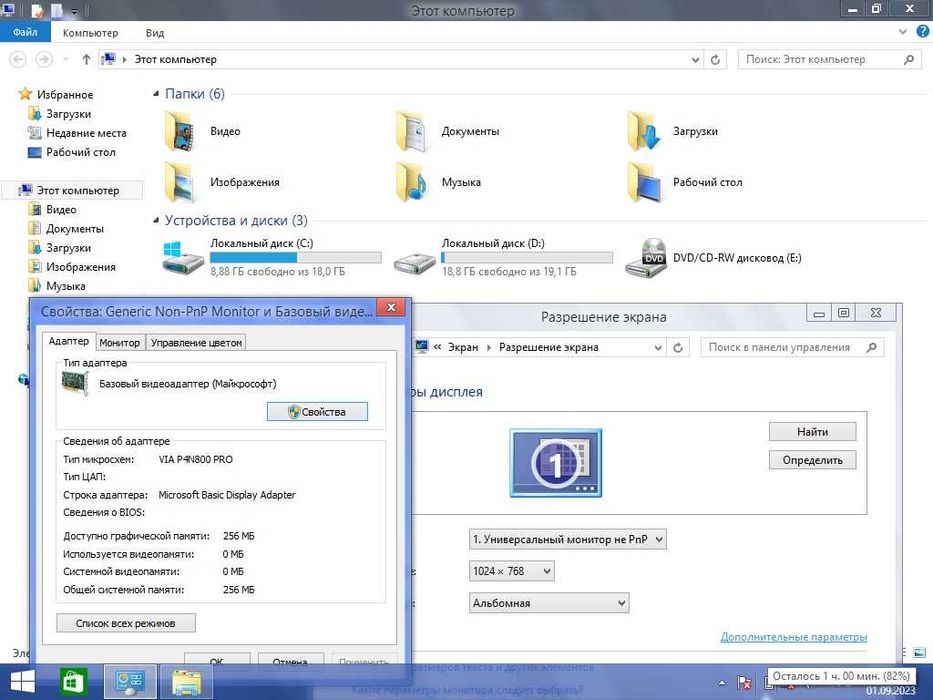Click the Explorer system icon in title bar
Screen dimensions: 933x700
pyautogui.click(x=8, y=10)
